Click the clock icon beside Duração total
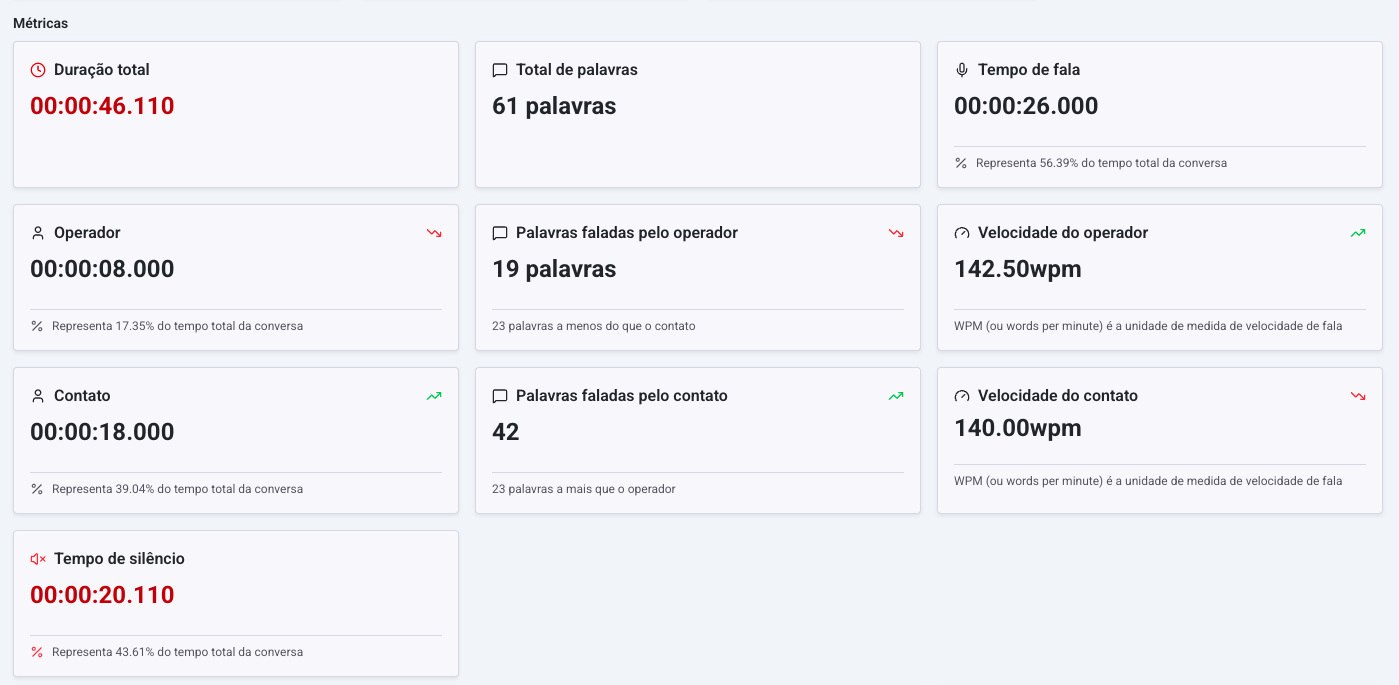 pos(38,70)
